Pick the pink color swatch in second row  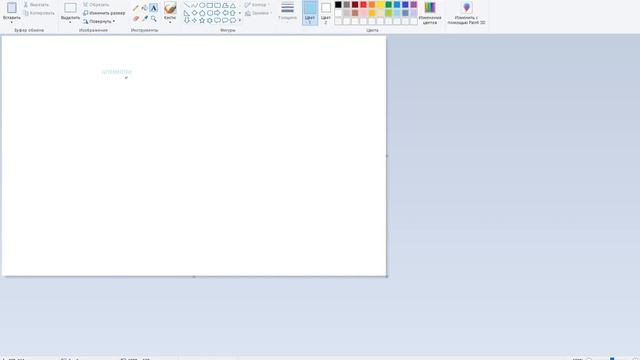(363, 13)
